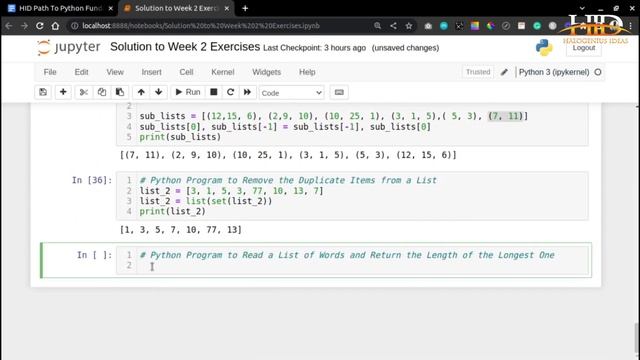Go forward with browser forward arrow

pos(24,26)
